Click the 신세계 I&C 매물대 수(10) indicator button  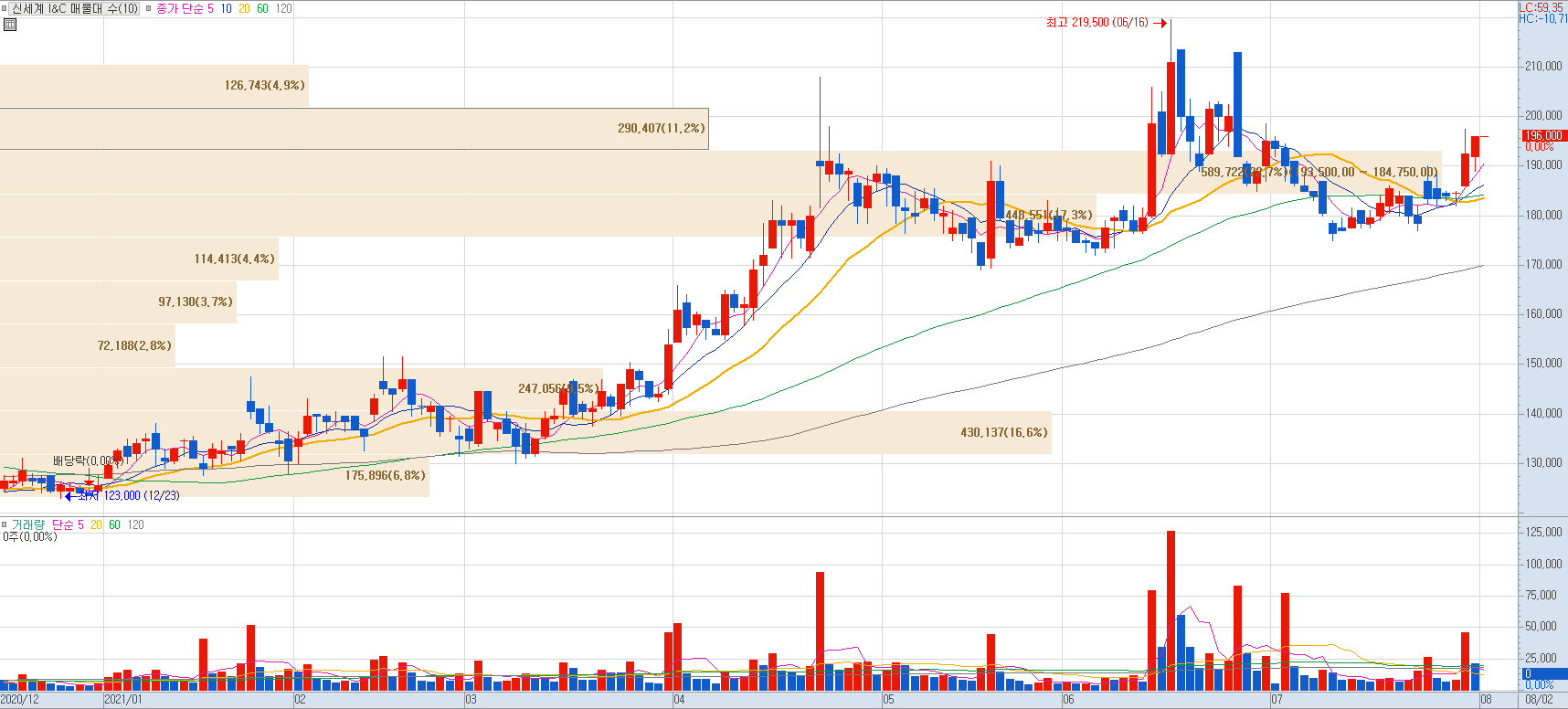[75, 8]
